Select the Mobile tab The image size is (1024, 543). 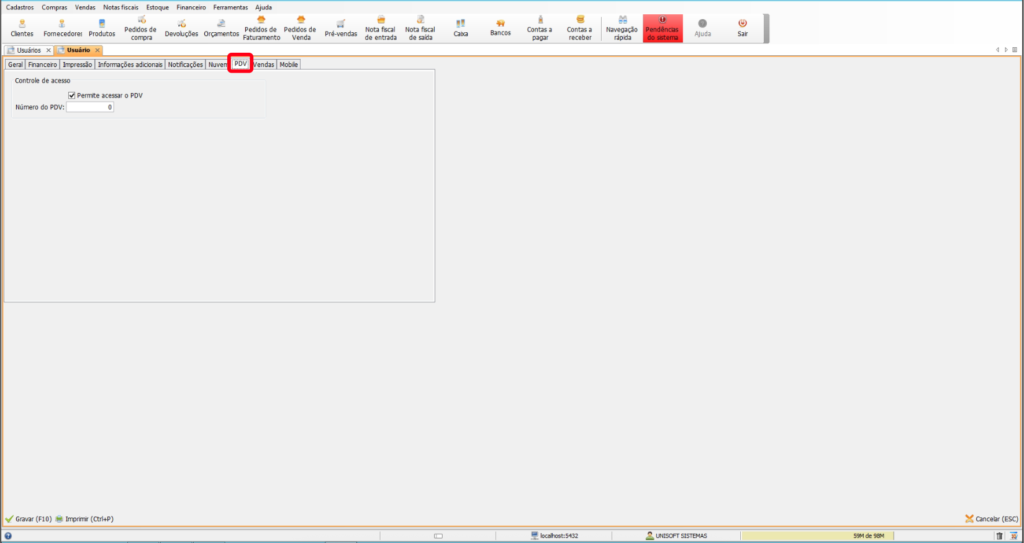[x=289, y=64]
